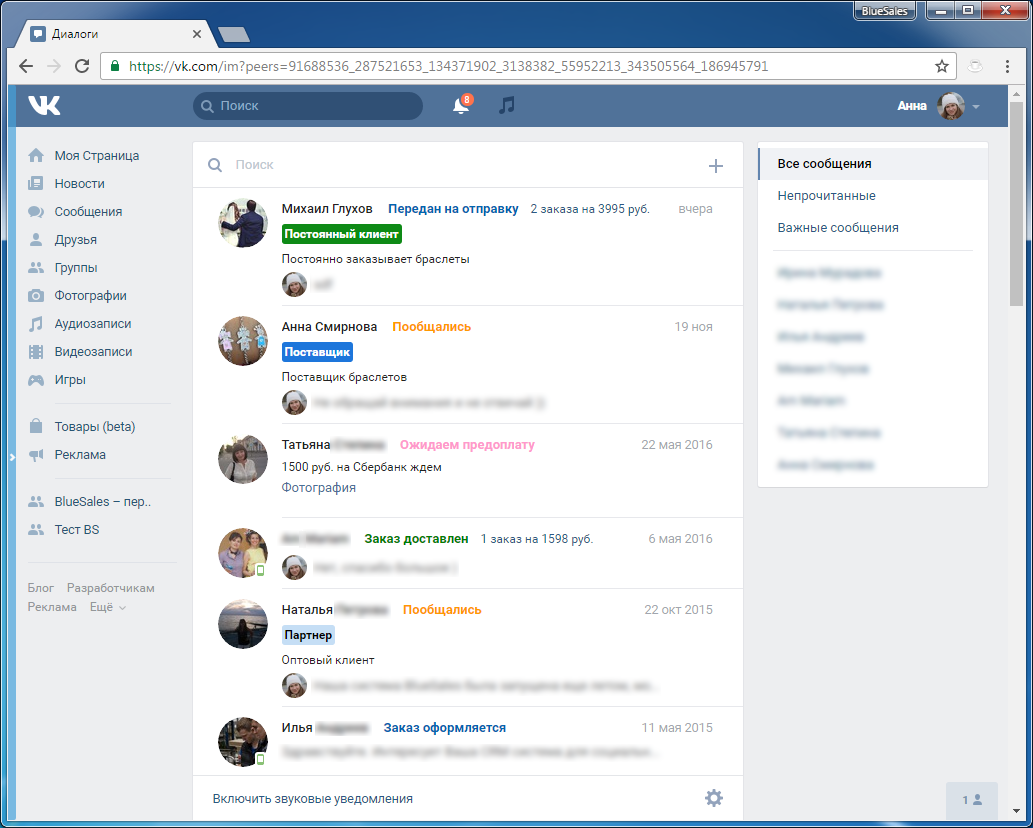Click the dialogs search field
This screenshot has width=1033, height=828.
(x=450, y=165)
